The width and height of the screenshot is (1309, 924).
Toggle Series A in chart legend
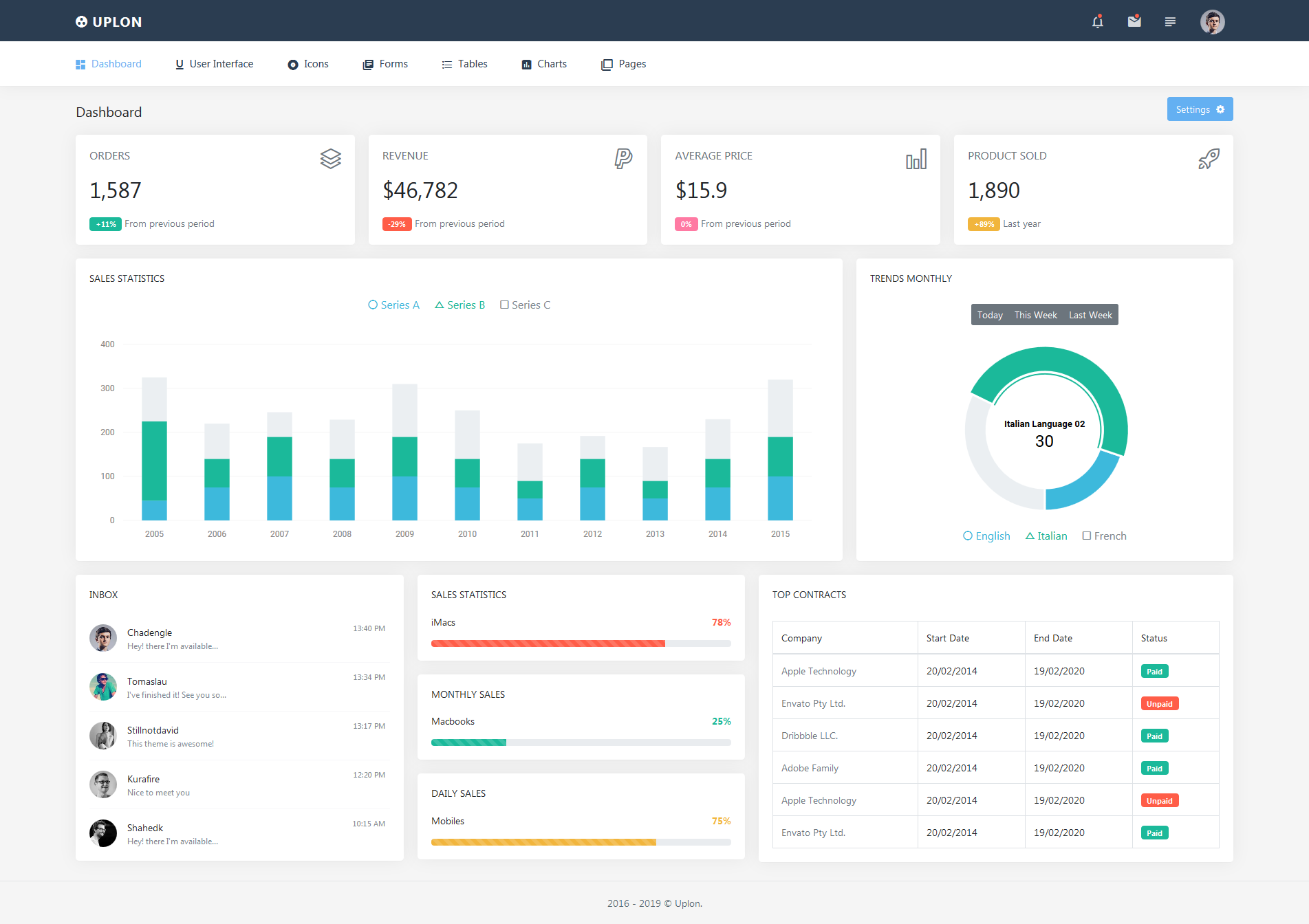[x=393, y=305]
